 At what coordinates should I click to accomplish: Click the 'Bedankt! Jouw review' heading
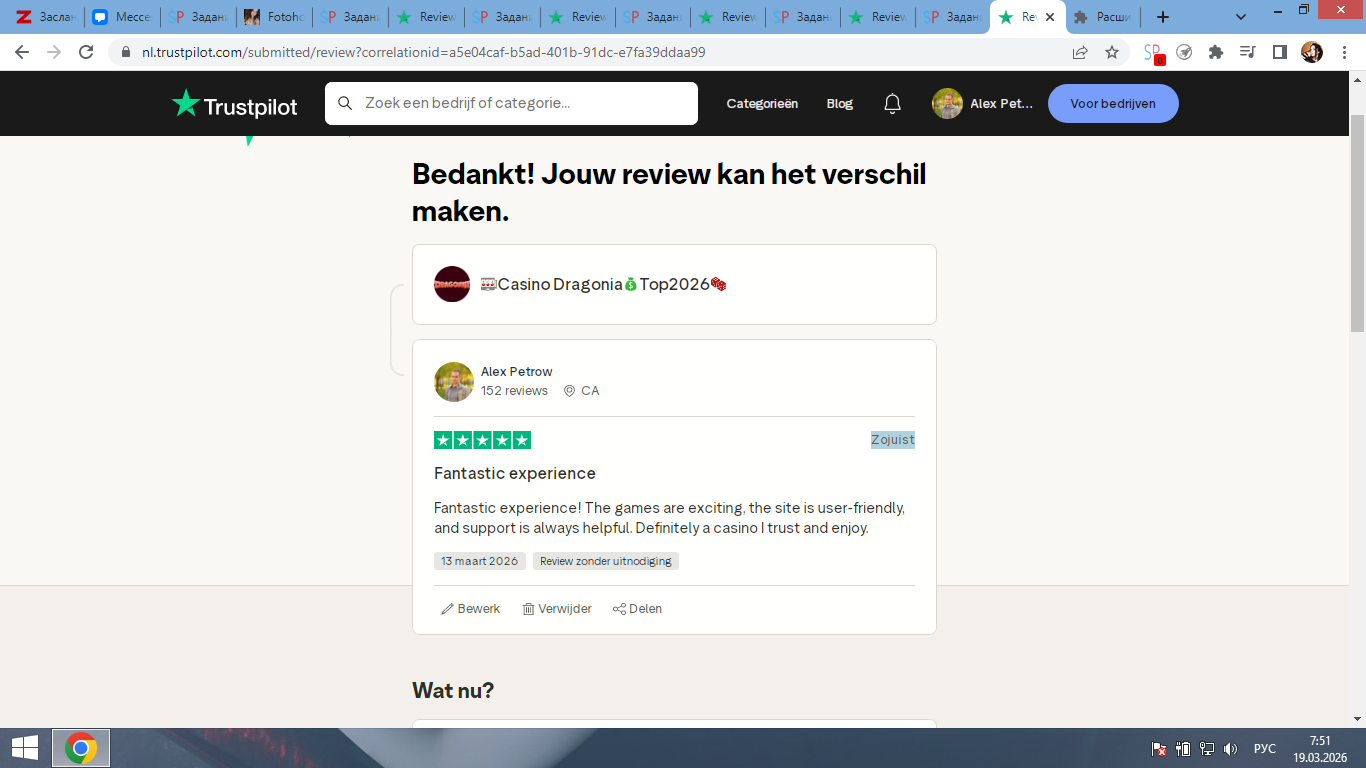[x=669, y=192]
